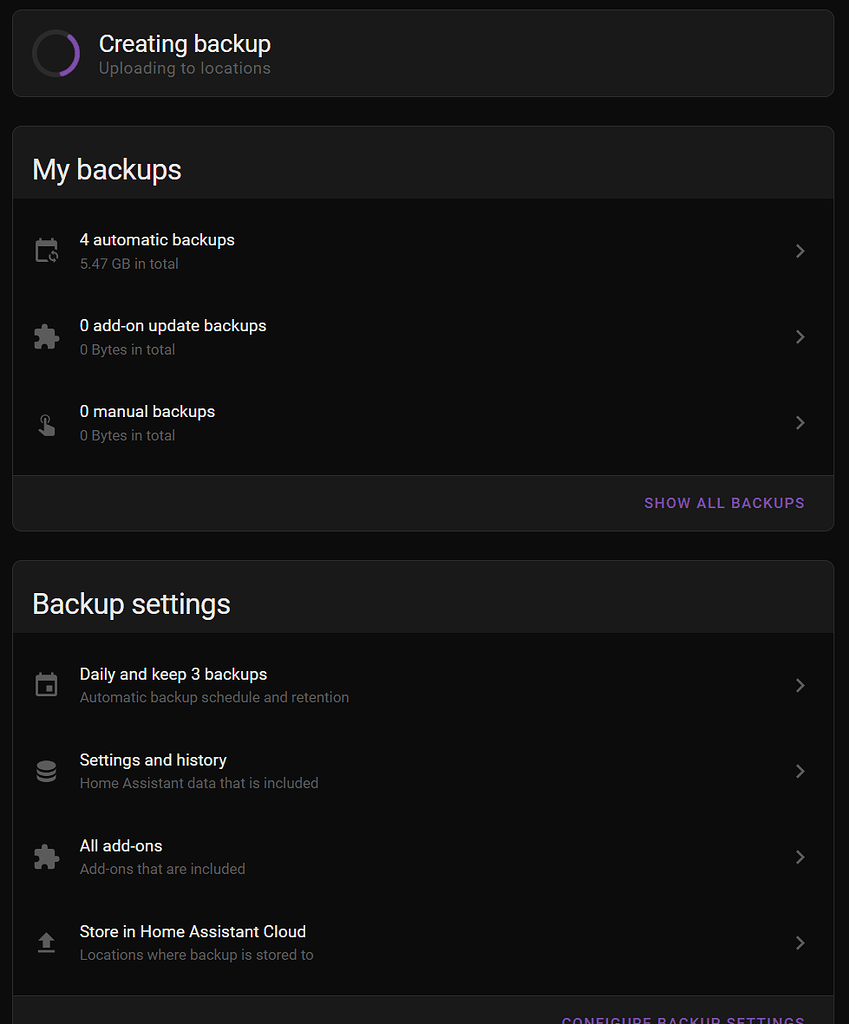849x1024 pixels.
Task: Click the add-on update backups puzzle icon
Action: coord(46,337)
